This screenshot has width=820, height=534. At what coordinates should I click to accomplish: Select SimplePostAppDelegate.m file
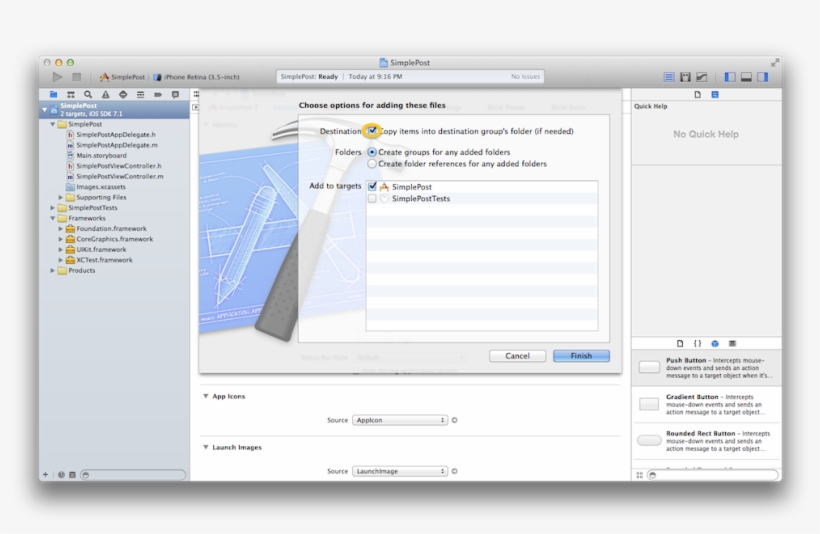pos(117,145)
